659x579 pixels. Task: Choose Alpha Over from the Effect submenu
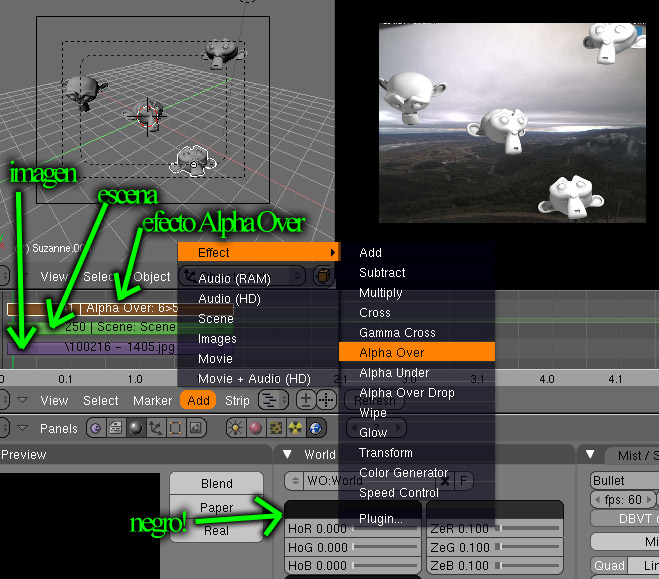coord(416,352)
